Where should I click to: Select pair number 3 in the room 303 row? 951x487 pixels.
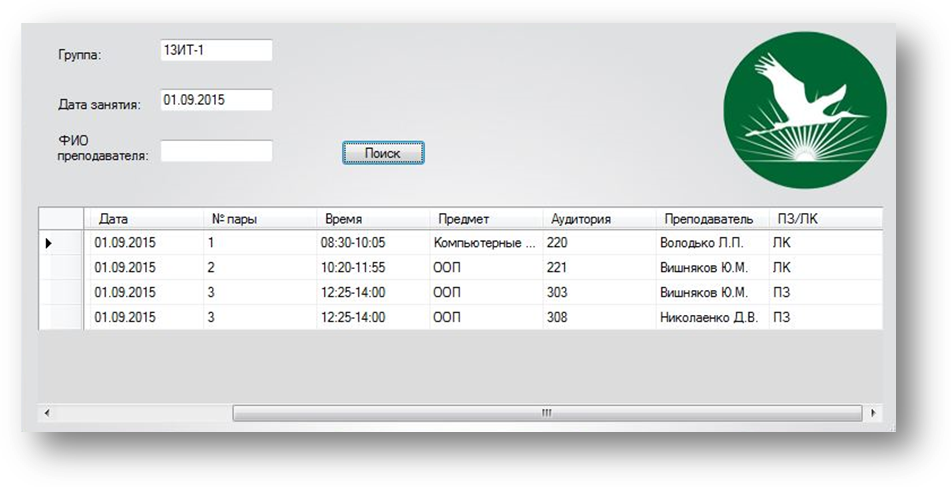point(260,292)
